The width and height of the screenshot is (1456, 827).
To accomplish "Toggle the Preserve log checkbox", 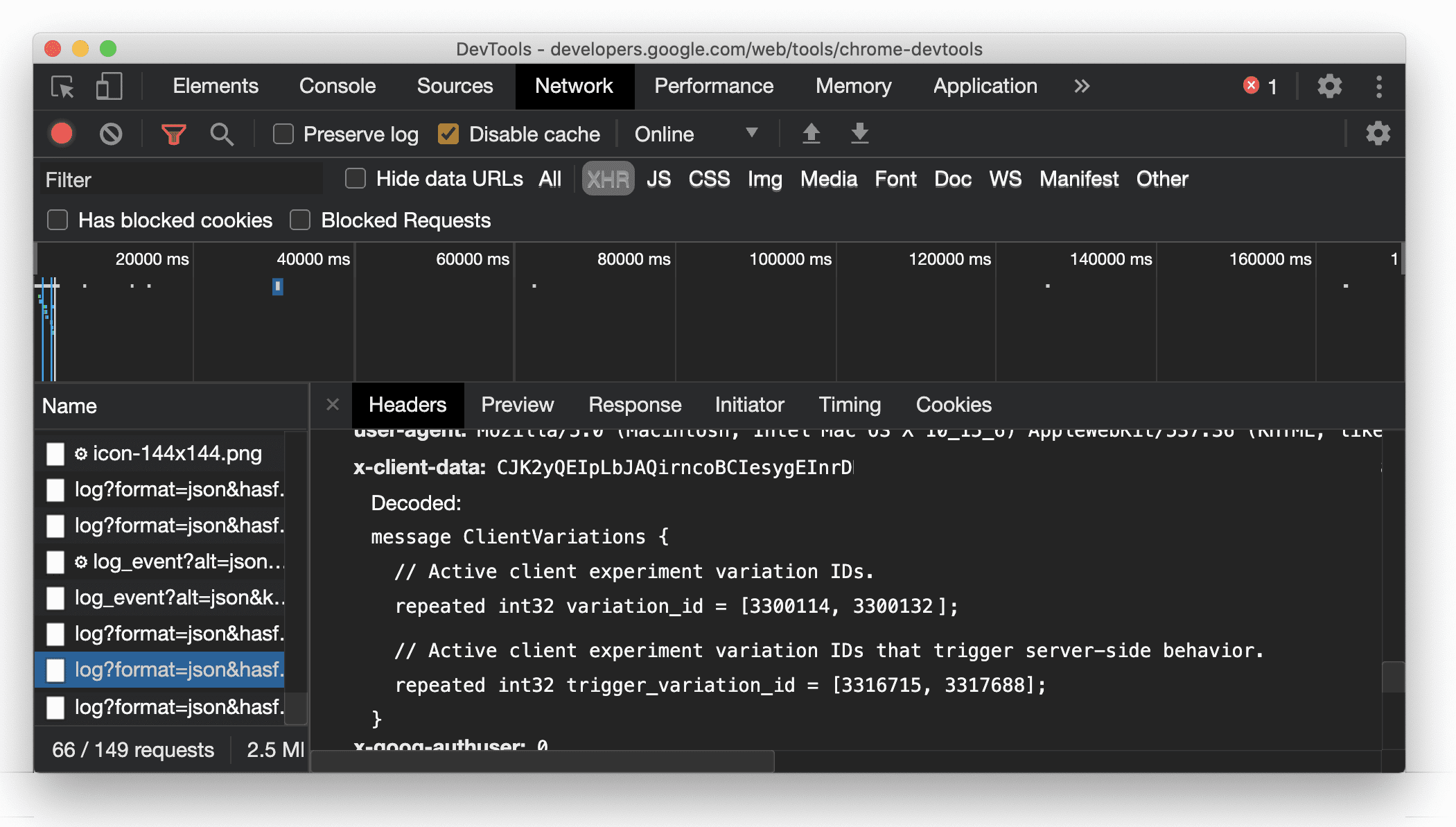I will tap(283, 134).
